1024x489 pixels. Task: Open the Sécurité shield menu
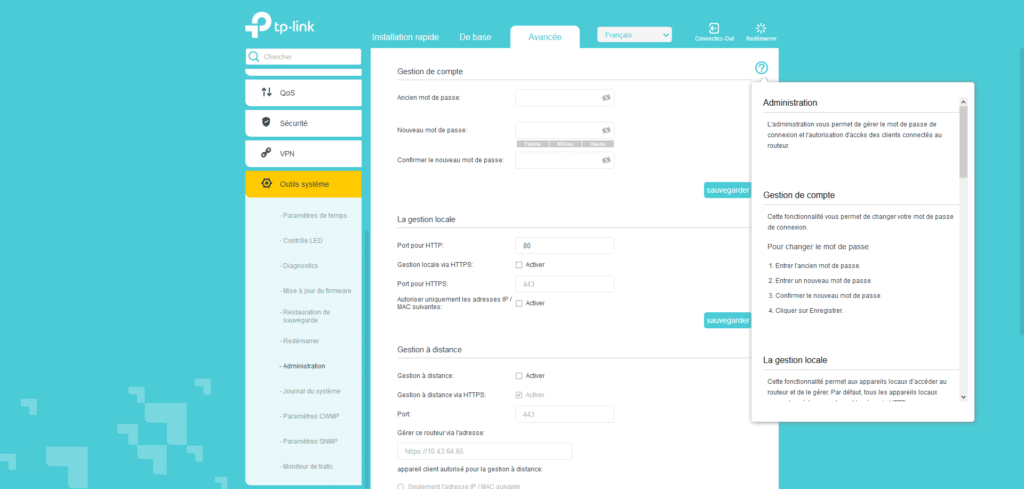coord(266,123)
